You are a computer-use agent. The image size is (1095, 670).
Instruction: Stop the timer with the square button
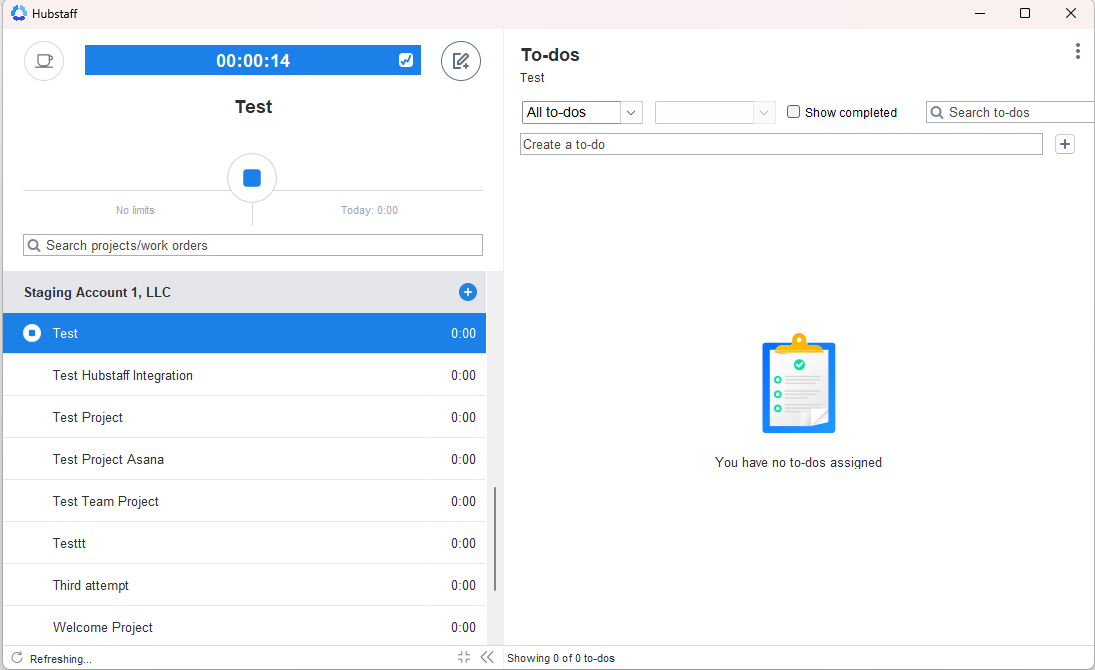[252, 178]
